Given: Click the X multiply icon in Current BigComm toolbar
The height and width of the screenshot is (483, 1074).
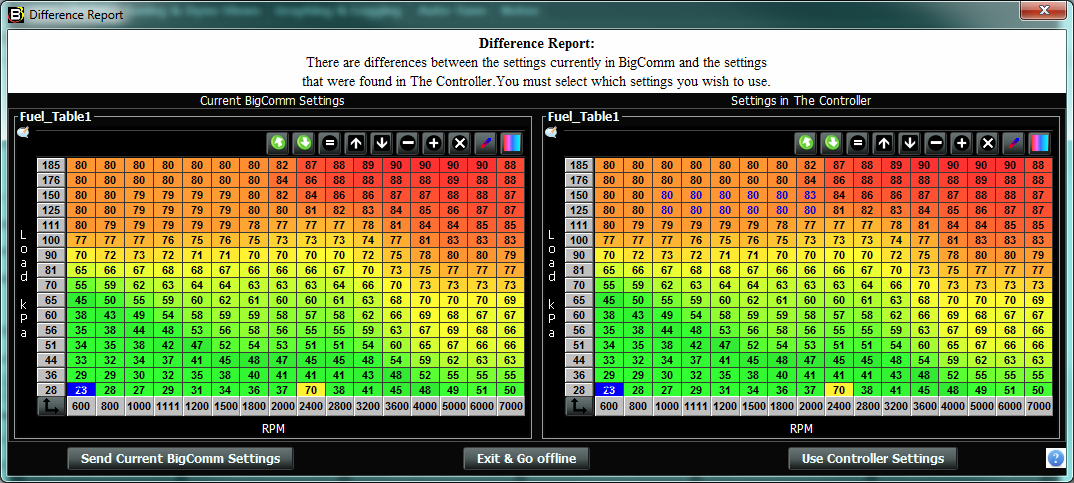Looking at the screenshot, I should pos(460,143).
